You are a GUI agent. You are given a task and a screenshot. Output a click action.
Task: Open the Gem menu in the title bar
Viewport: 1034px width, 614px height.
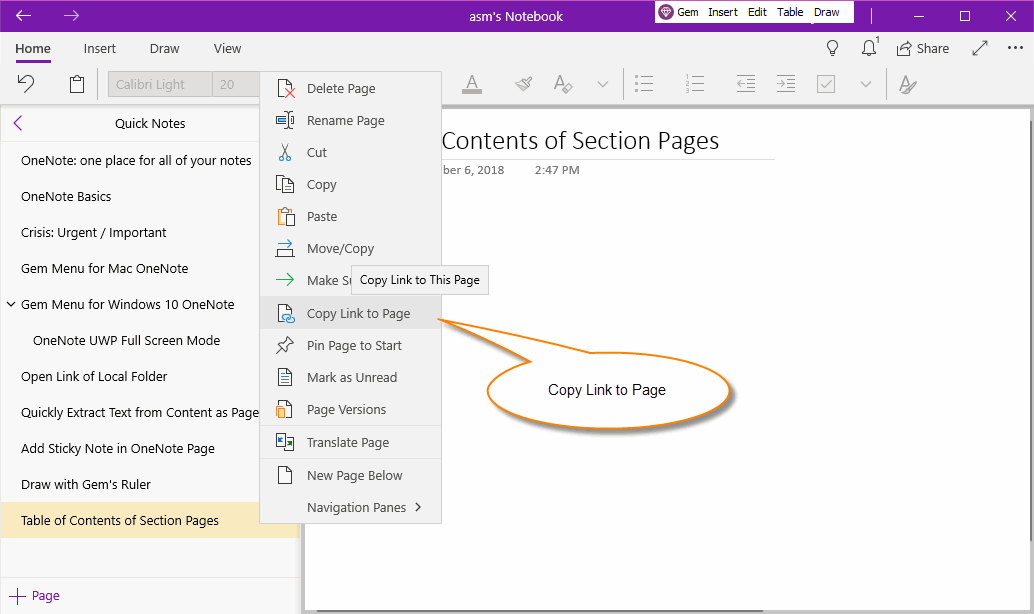pyautogui.click(x=688, y=12)
